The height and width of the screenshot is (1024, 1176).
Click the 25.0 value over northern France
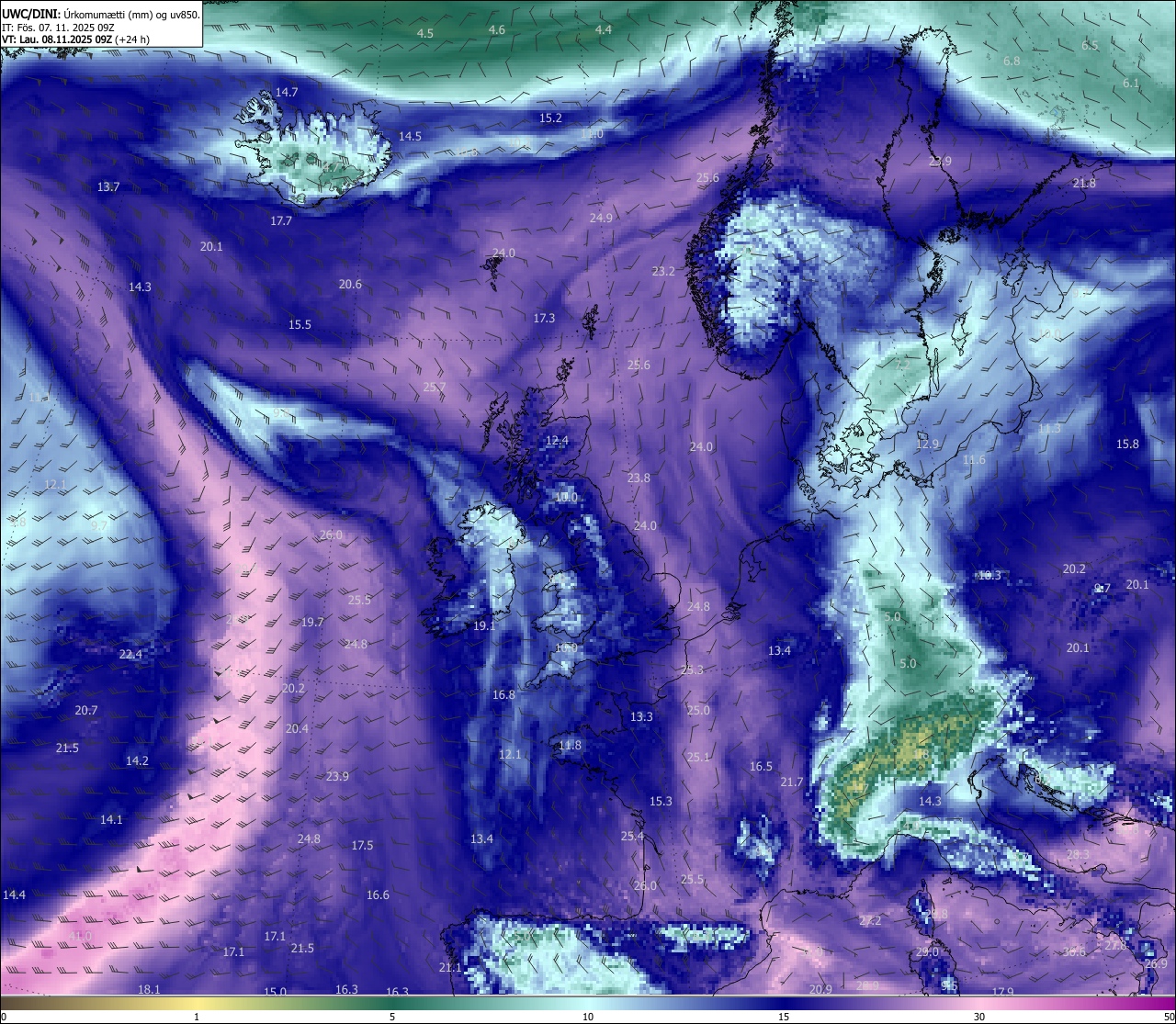[x=698, y=711]
